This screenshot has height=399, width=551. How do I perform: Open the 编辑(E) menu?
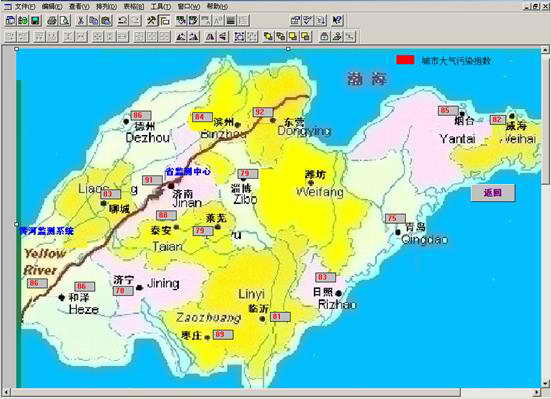pyautogui.click(x=52, y=6)
